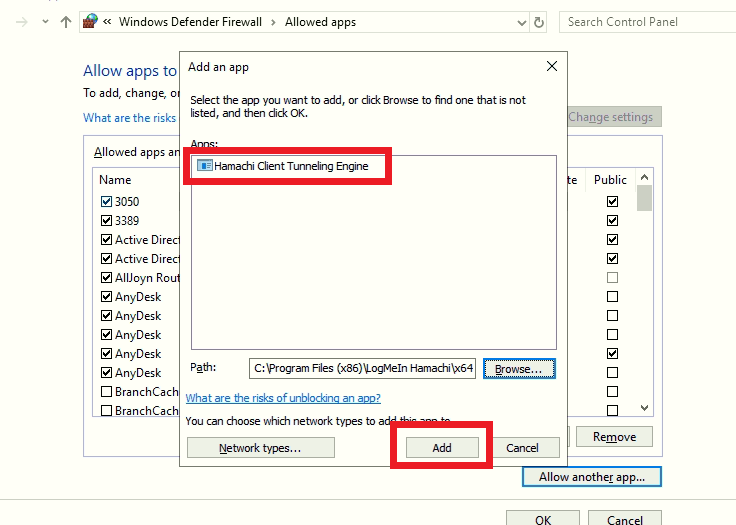Click the Control Panel firewall icon in address bar
The width and height of the screenshot is (736, 525).
[90, 21]
